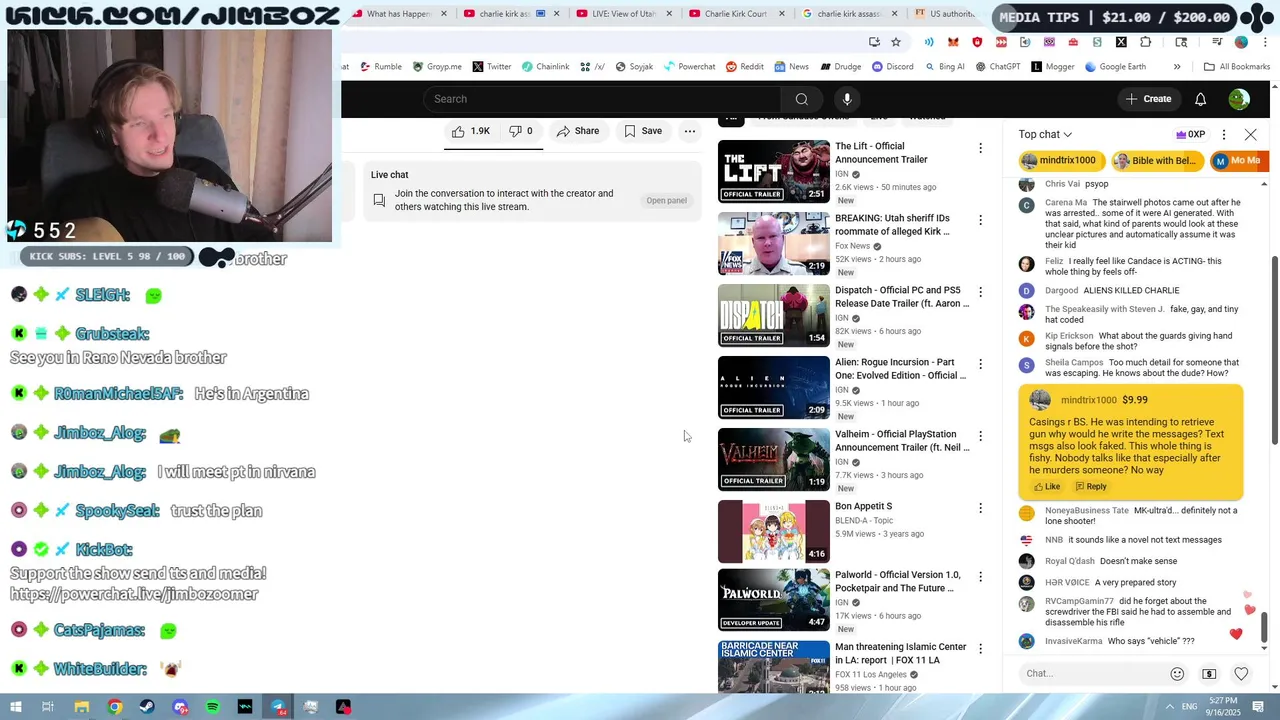Viewport: 1280px width, 720px height.
Task: Open Super Chat dollar icon
Action: point(1209,674)
